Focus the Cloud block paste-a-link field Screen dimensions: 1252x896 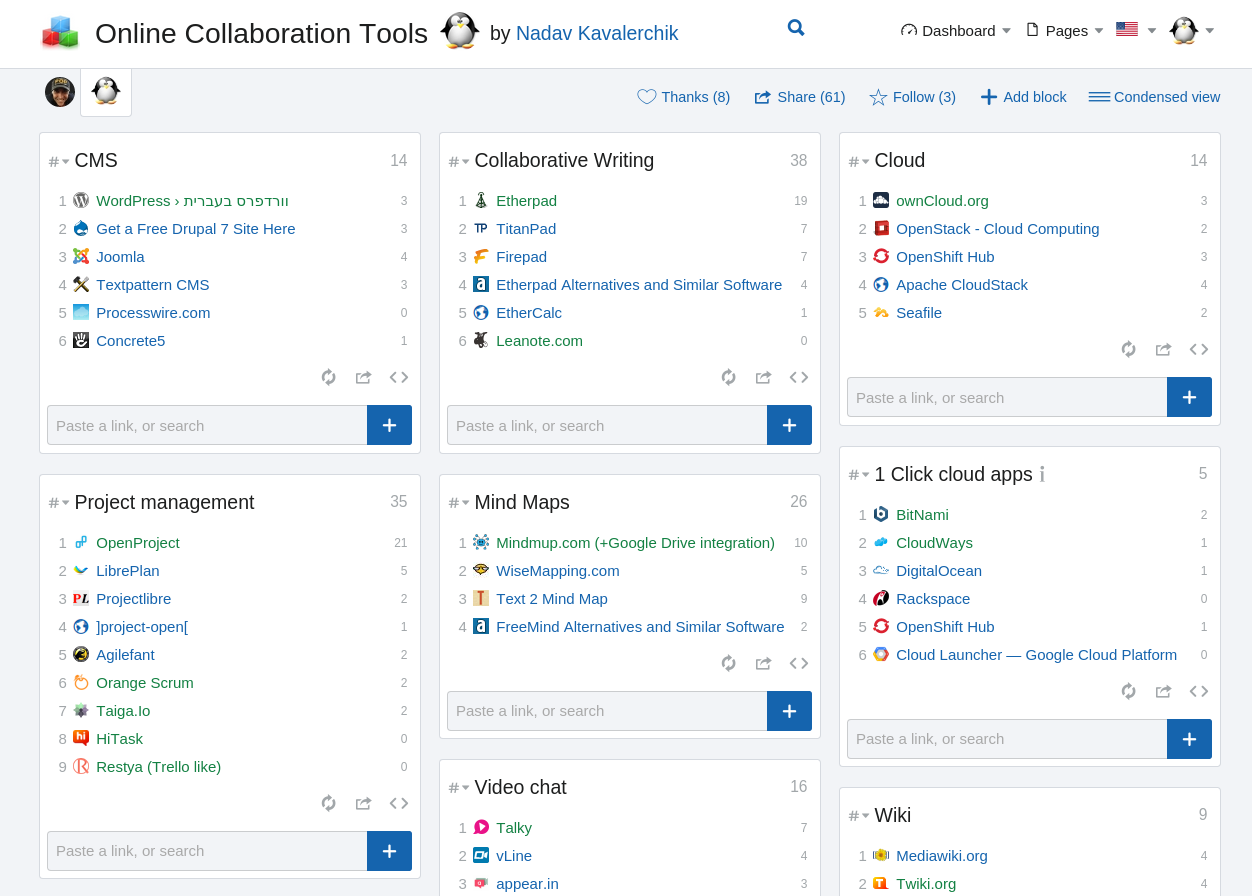[x=1007, y=397]
